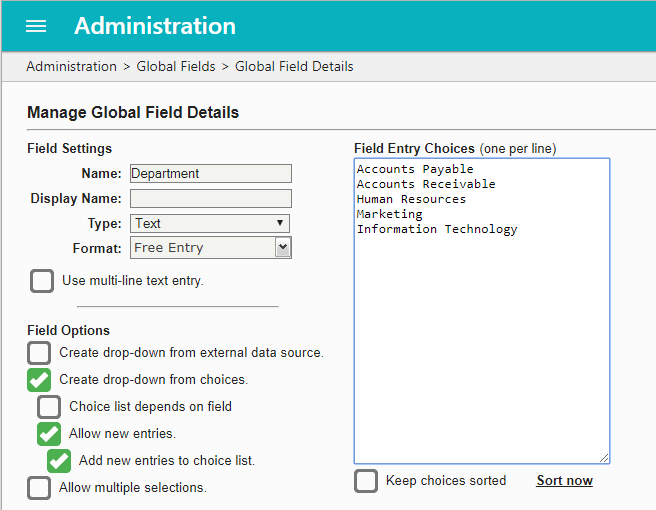
Task: Click into the Name field containing Department
Action: coord(211,173)
